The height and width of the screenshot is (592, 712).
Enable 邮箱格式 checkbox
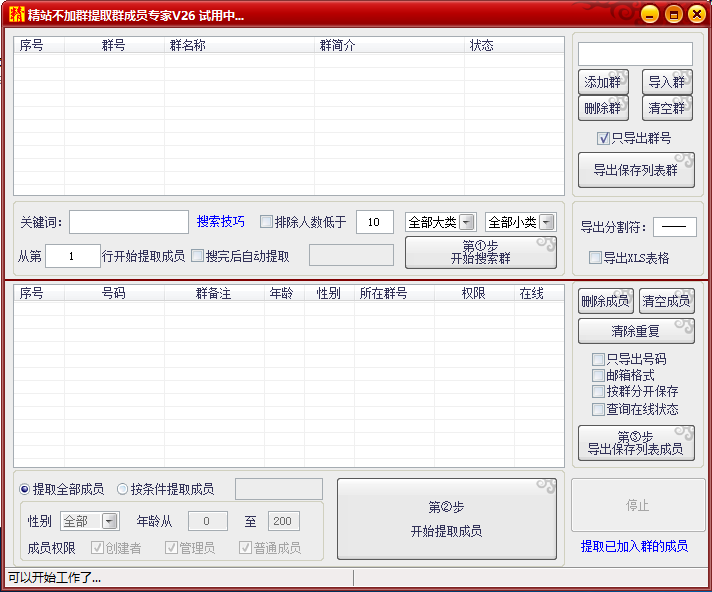pos(598,375)
